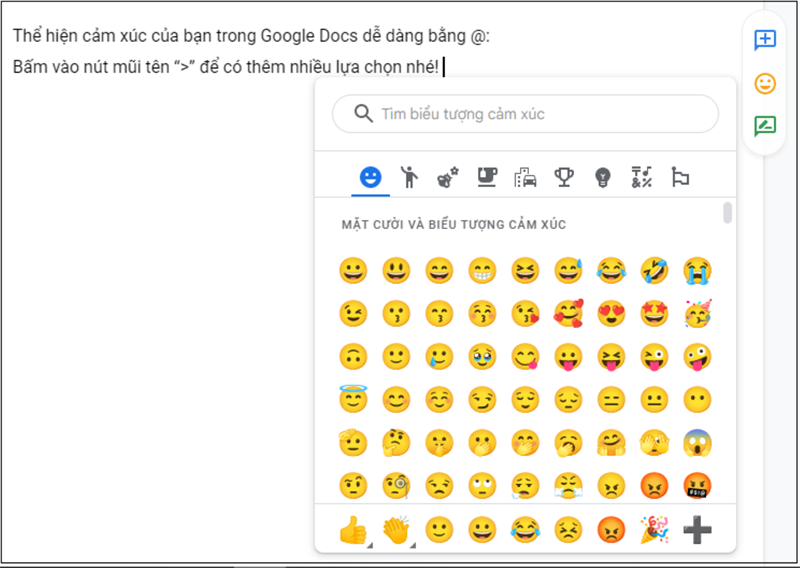Click the Suggest edits side icon
Viewport: 800px width, 568px height.
(765, 126)
